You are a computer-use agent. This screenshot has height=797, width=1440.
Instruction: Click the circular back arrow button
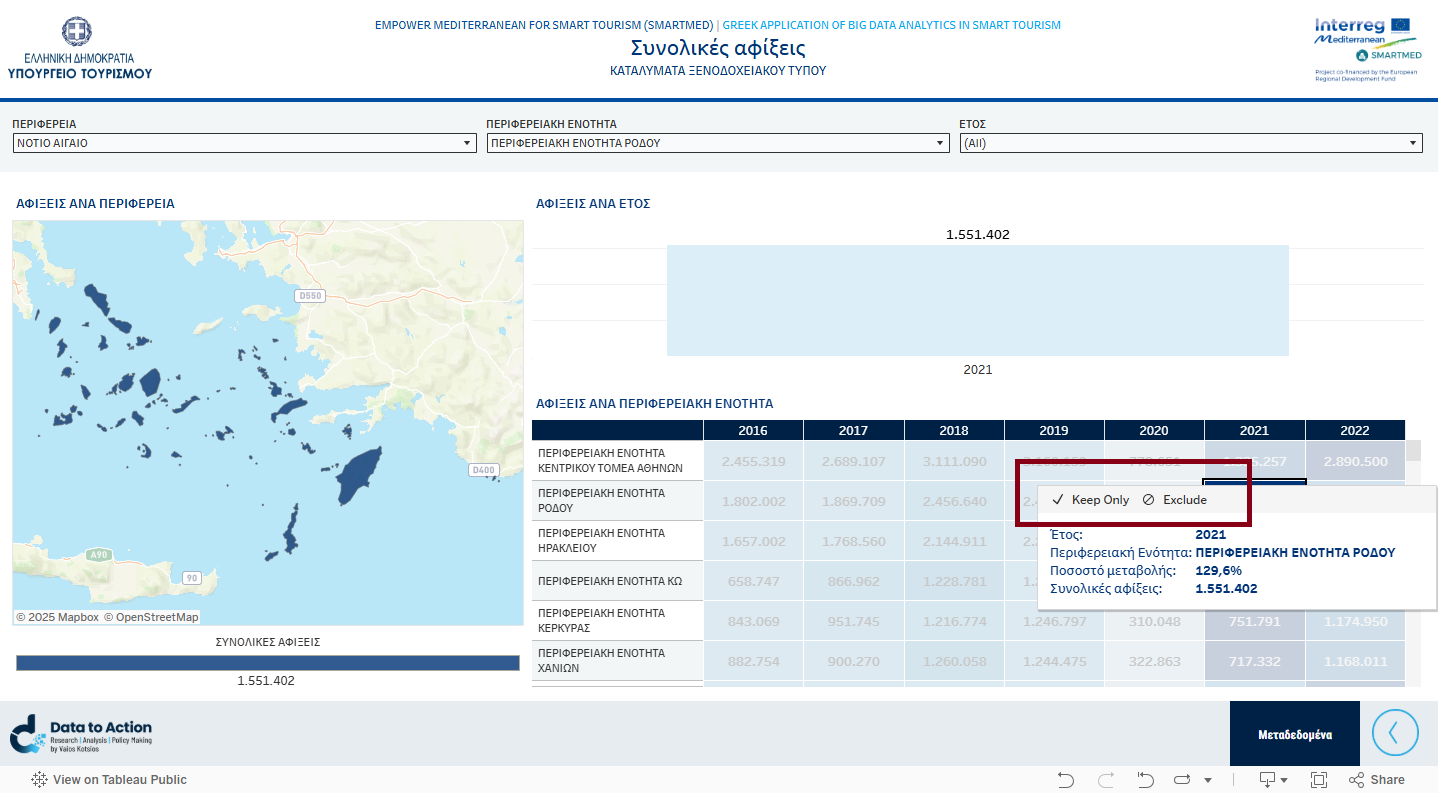click(1395, 733)
